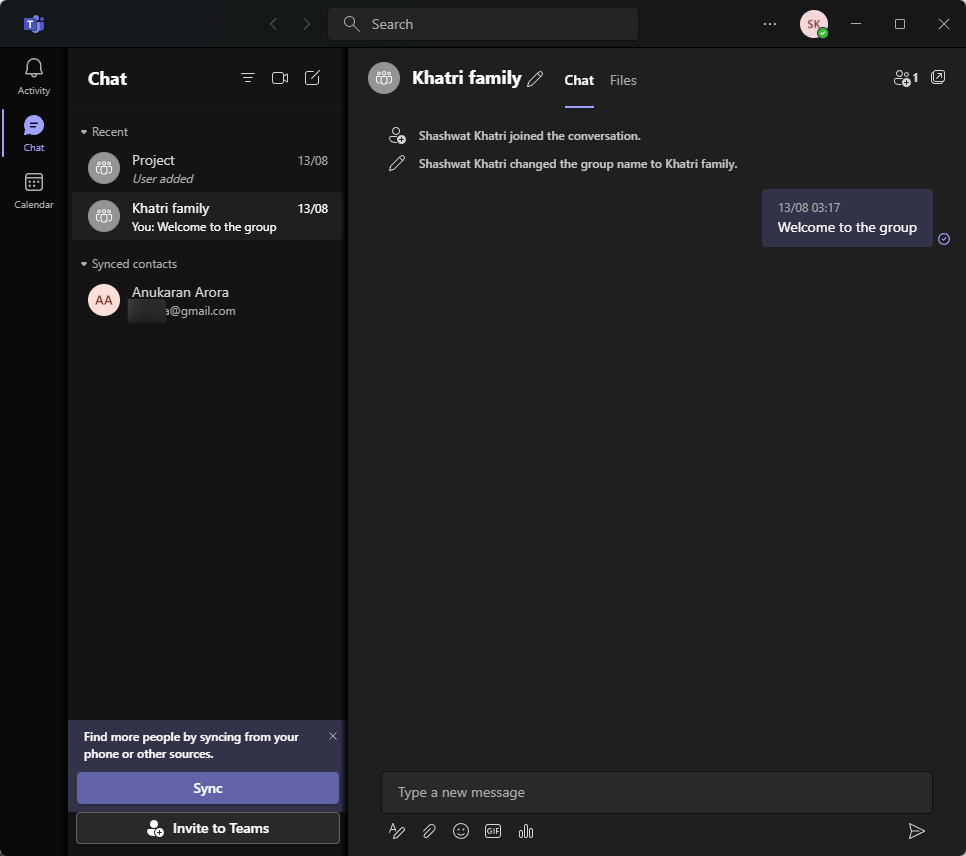Screen dimensions: 966x856
Task: Open SK profile avatar menu
Action: [x=814, y=24]
